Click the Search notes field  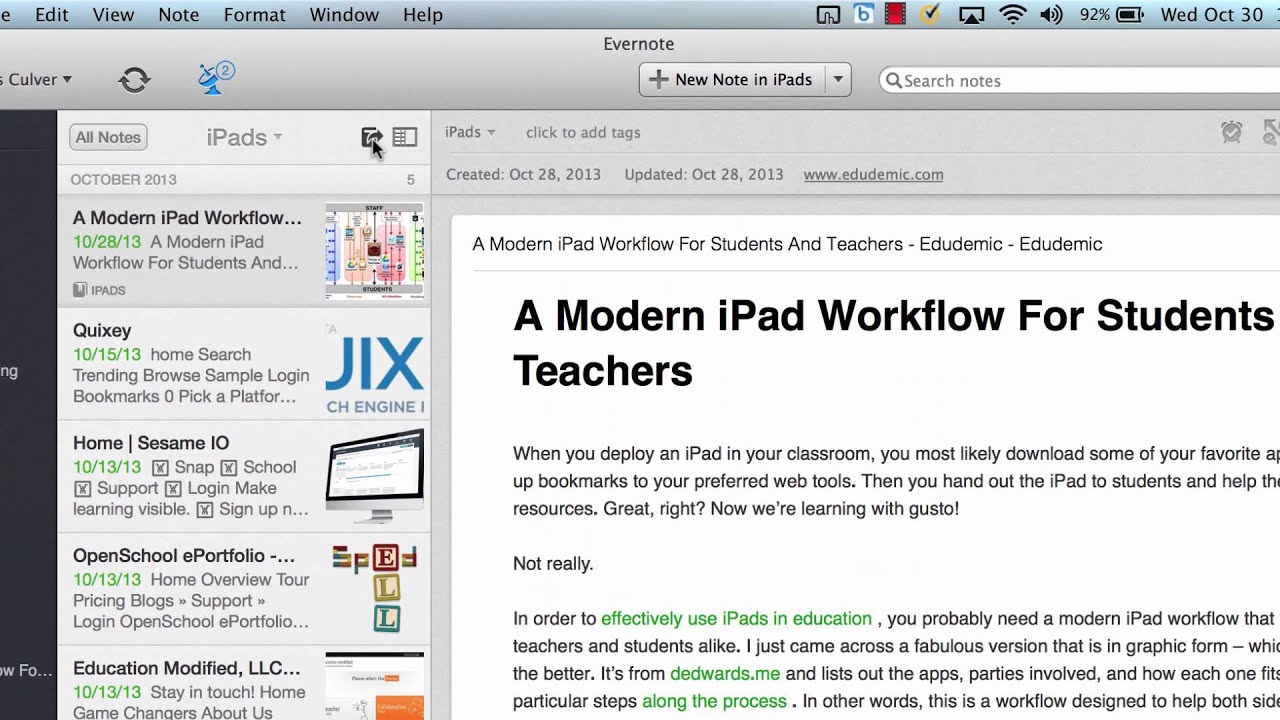pos(1080,80)
